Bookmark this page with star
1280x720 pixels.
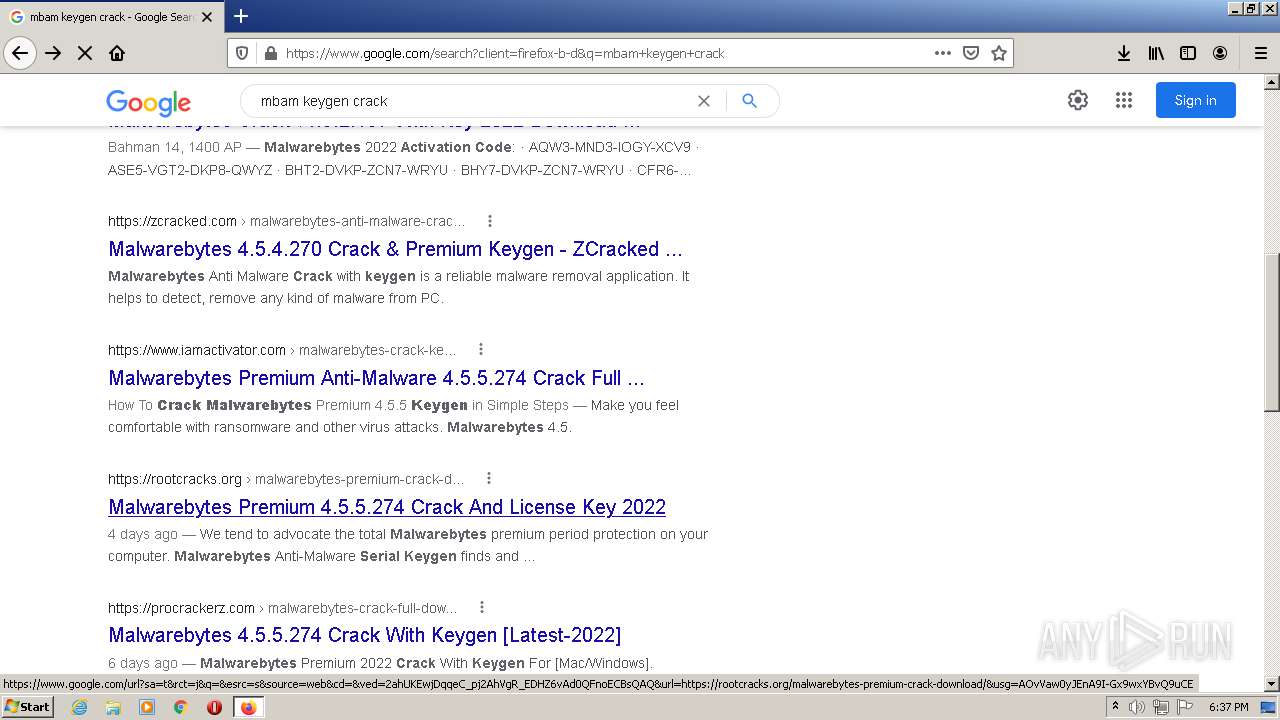tap(998, 53)
